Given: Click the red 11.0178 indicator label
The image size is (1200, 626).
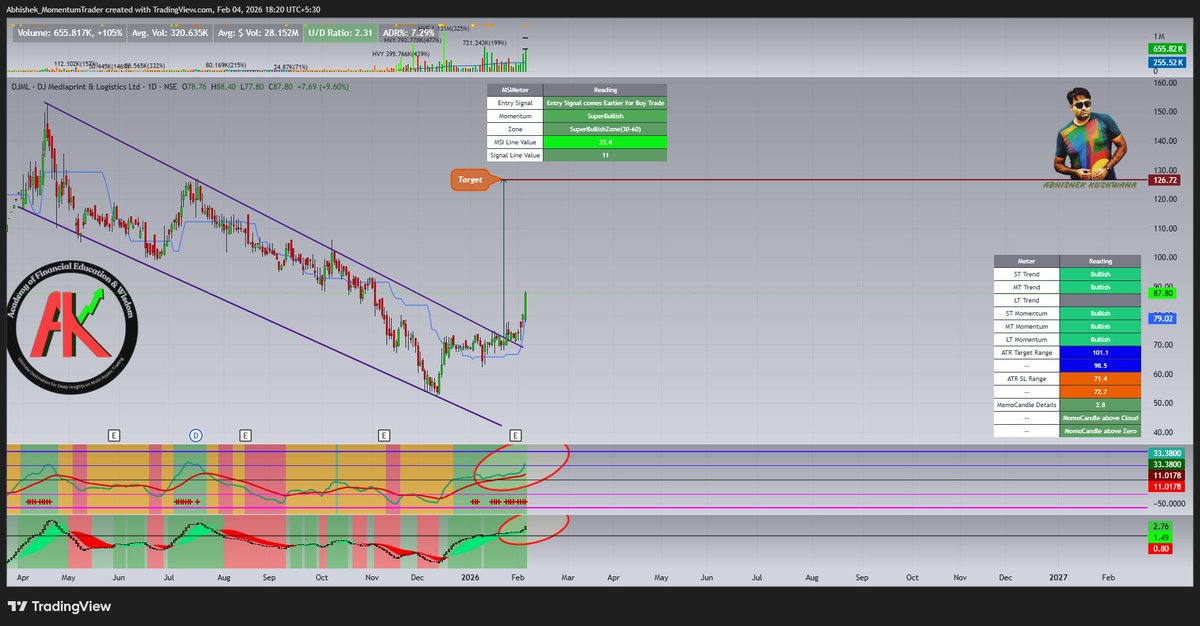Looking at the screenshot, I should pyautogui.click(x=1166, y=486).
